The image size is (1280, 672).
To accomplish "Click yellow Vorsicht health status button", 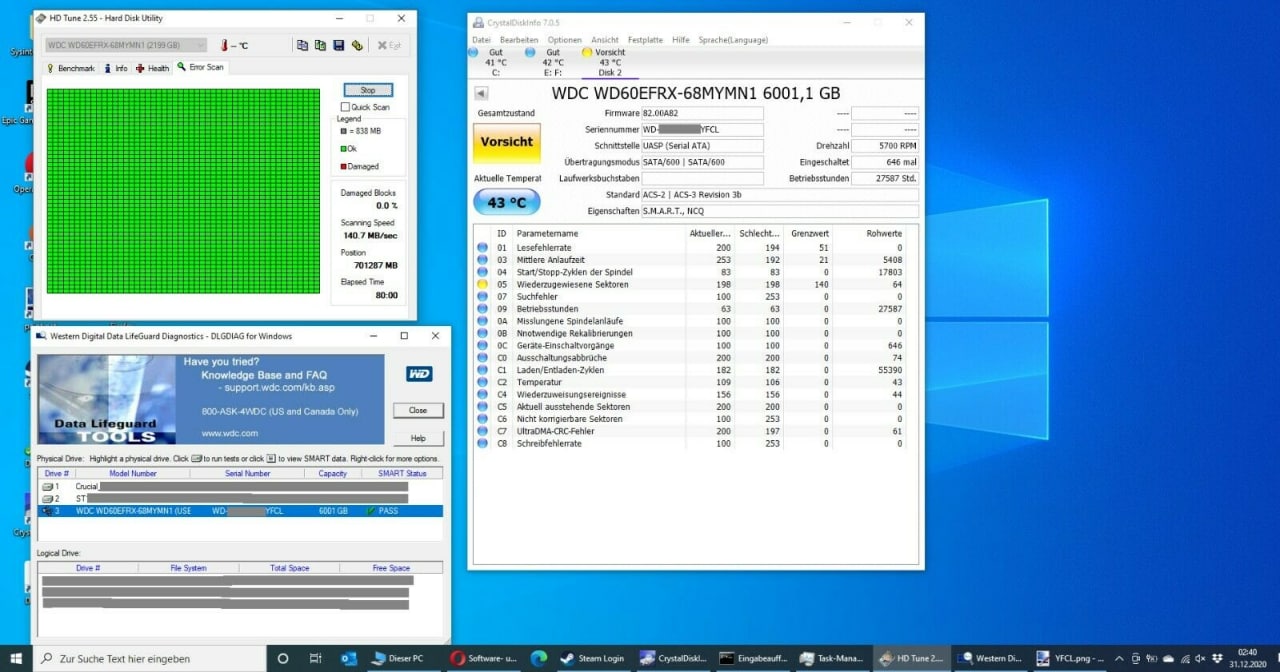I will (506, 143).
